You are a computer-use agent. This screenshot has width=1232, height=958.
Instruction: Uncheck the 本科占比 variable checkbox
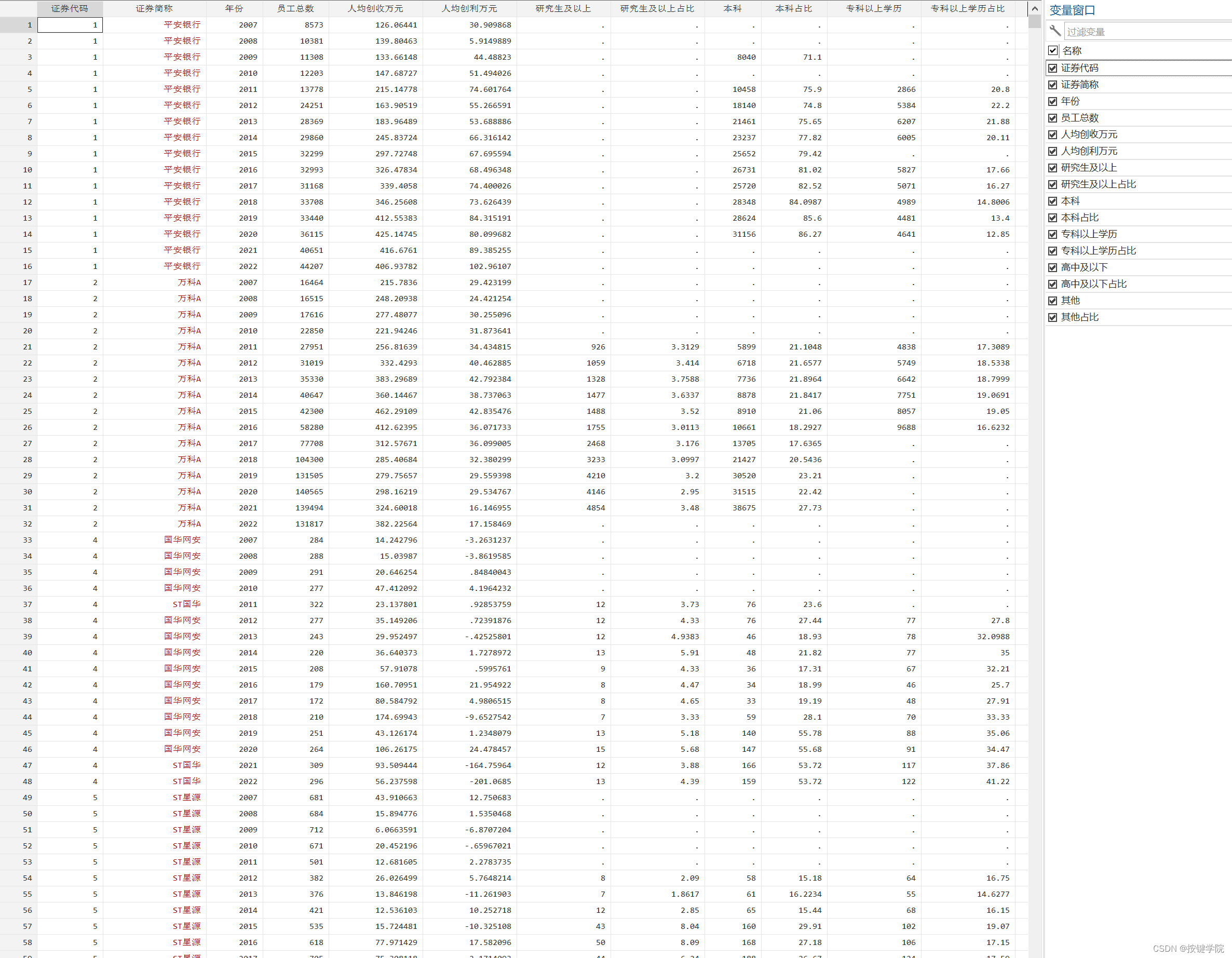pyautogui.click(x=1052, y=218)
